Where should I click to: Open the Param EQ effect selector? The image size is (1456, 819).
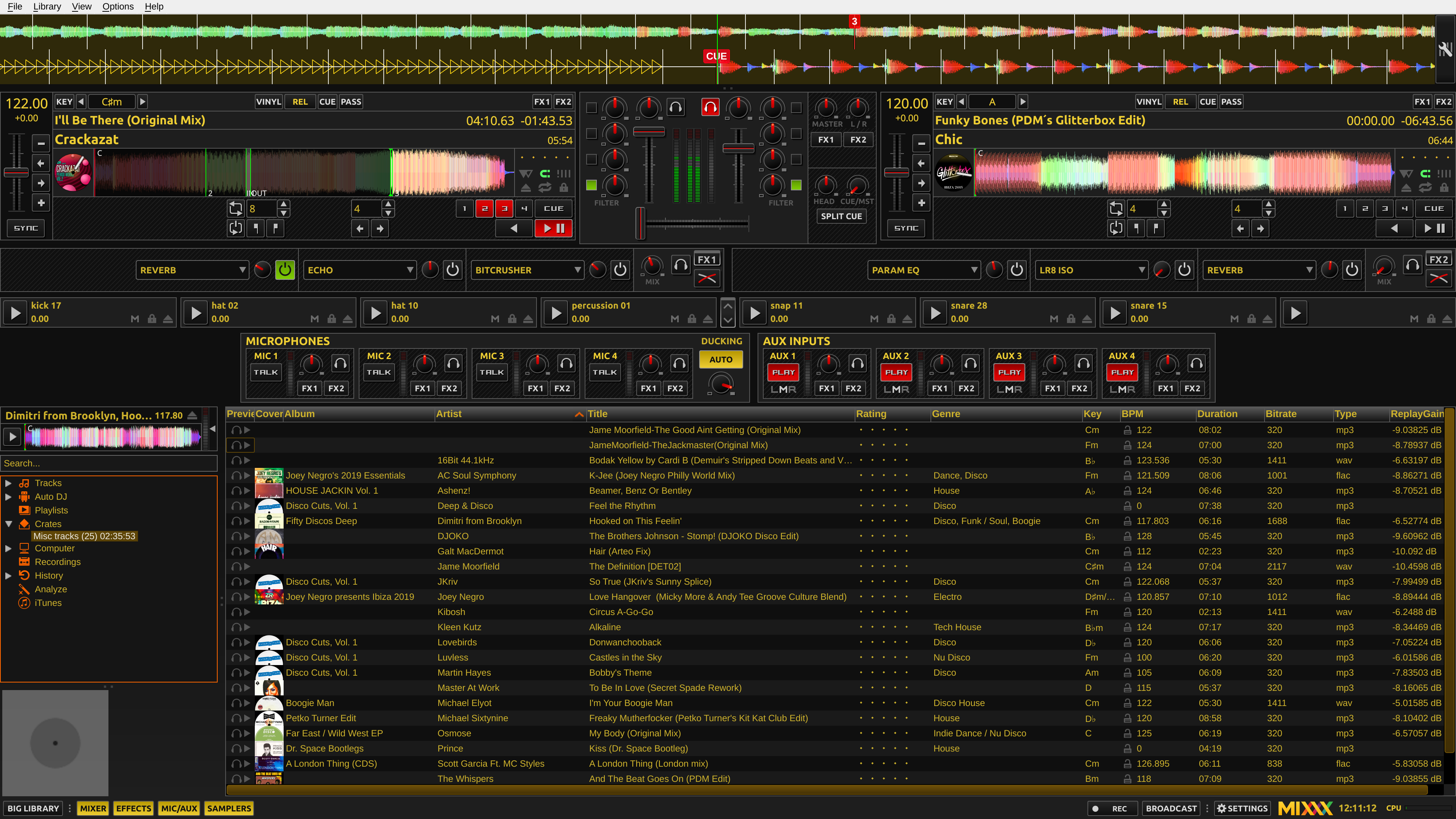point(924,270)
